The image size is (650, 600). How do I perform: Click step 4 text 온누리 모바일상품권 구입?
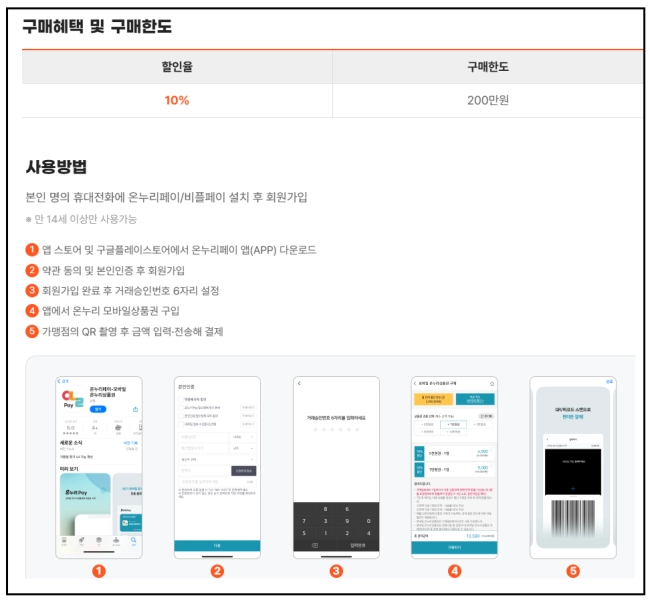point(111,311)
